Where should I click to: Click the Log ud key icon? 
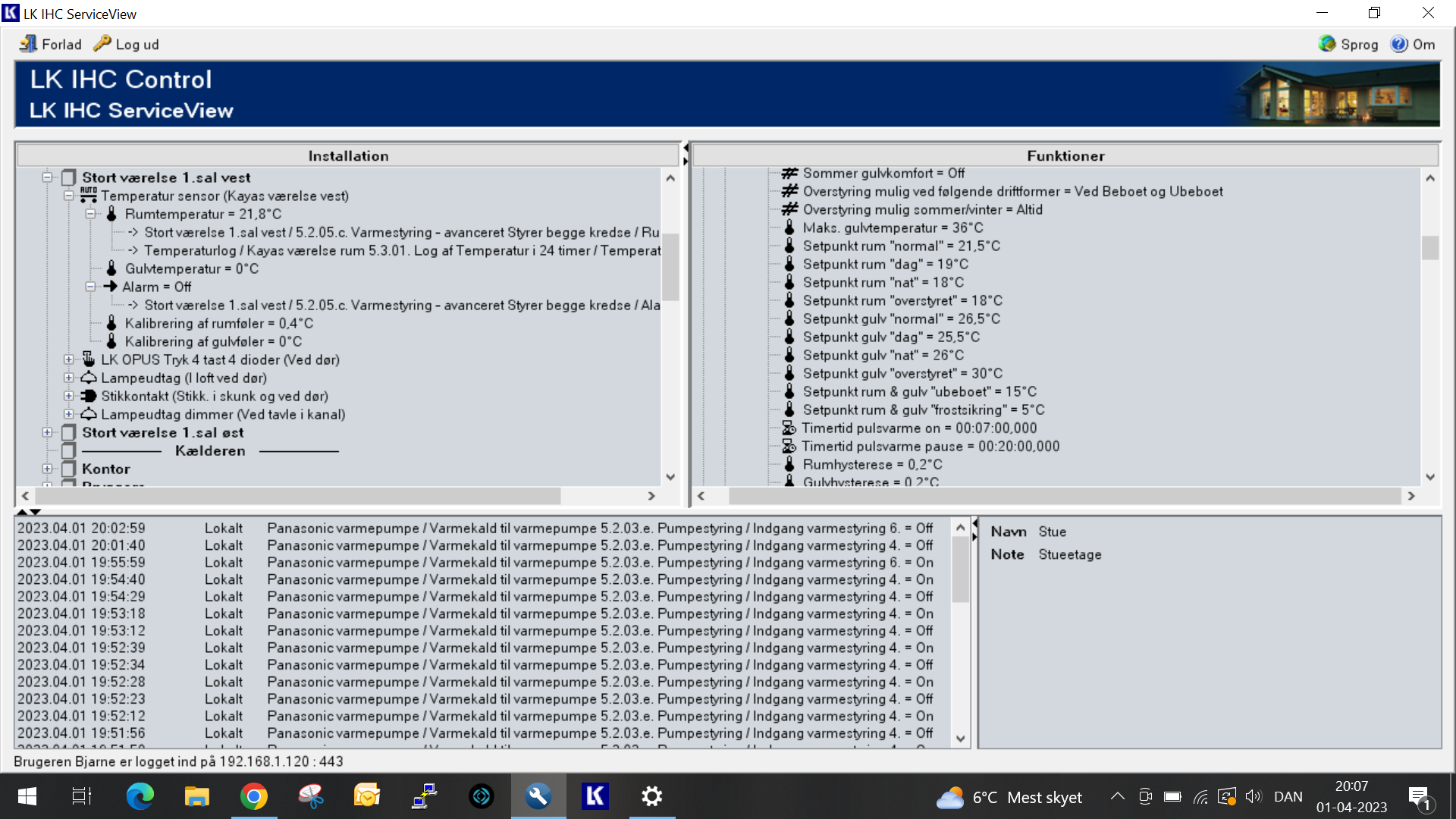point(102,44)
